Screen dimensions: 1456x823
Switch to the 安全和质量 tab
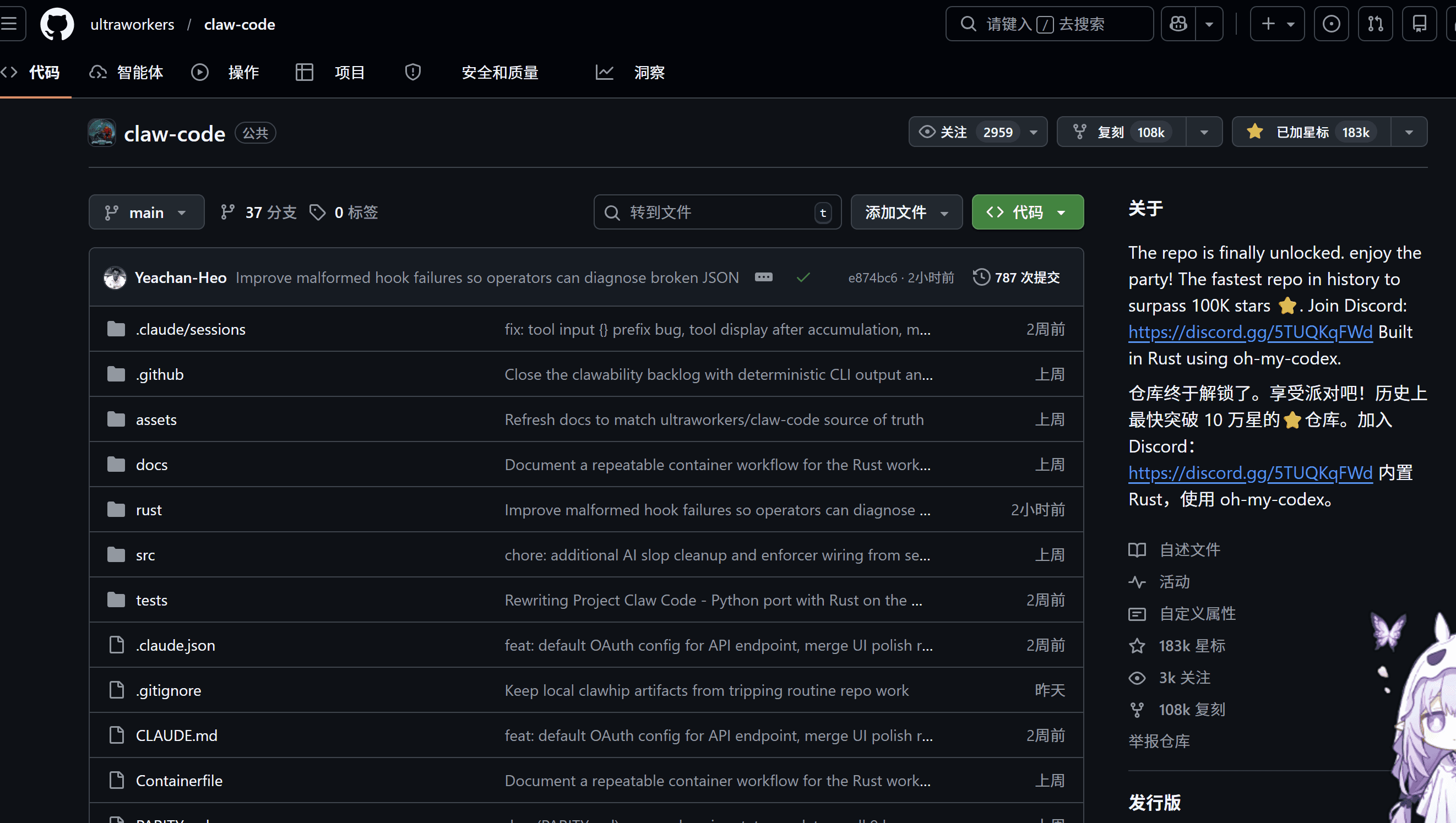tap(471, 73)
